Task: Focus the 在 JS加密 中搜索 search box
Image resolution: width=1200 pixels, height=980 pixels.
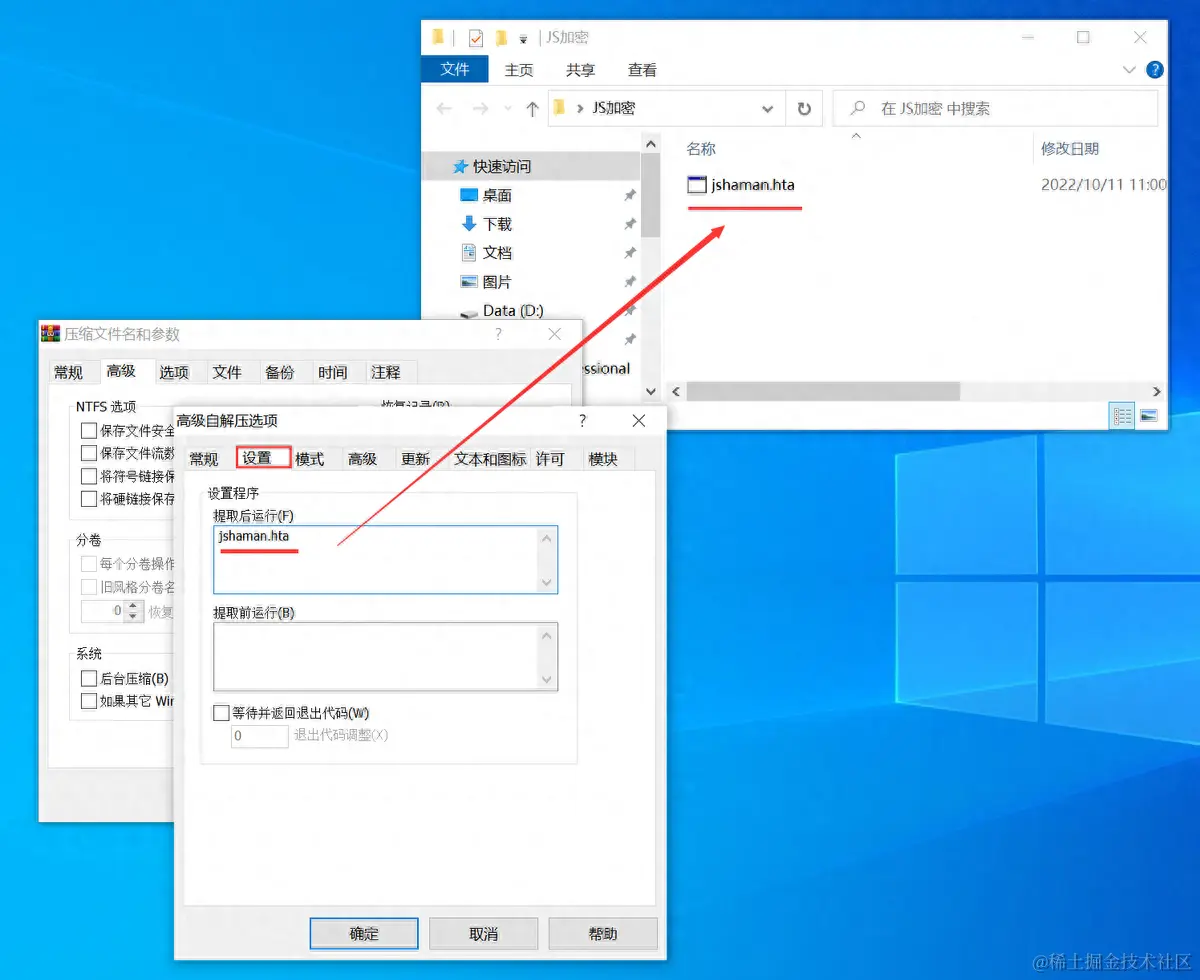Action: coord(995,108)
